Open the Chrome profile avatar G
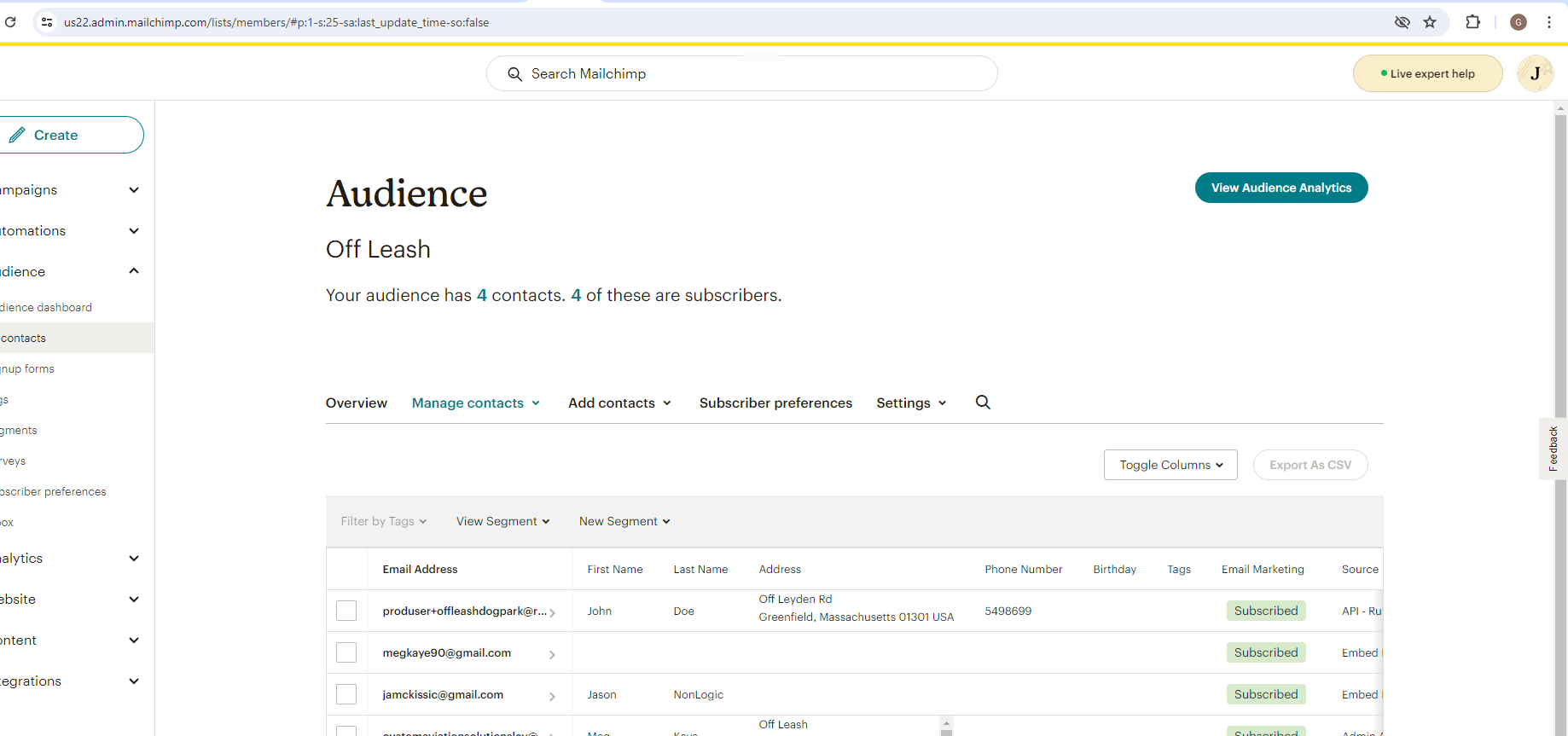Viewport: 1568px width, 736px height. point(1519,22)
